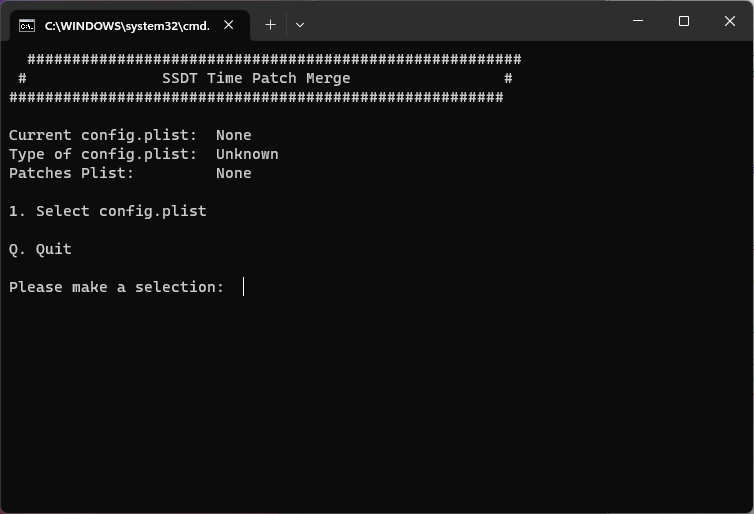Image resolution: width=754 pixels, height=514 pixels.
Task: Focus the "Please make a selection" prompt cursor
Action: coord(243,287)
